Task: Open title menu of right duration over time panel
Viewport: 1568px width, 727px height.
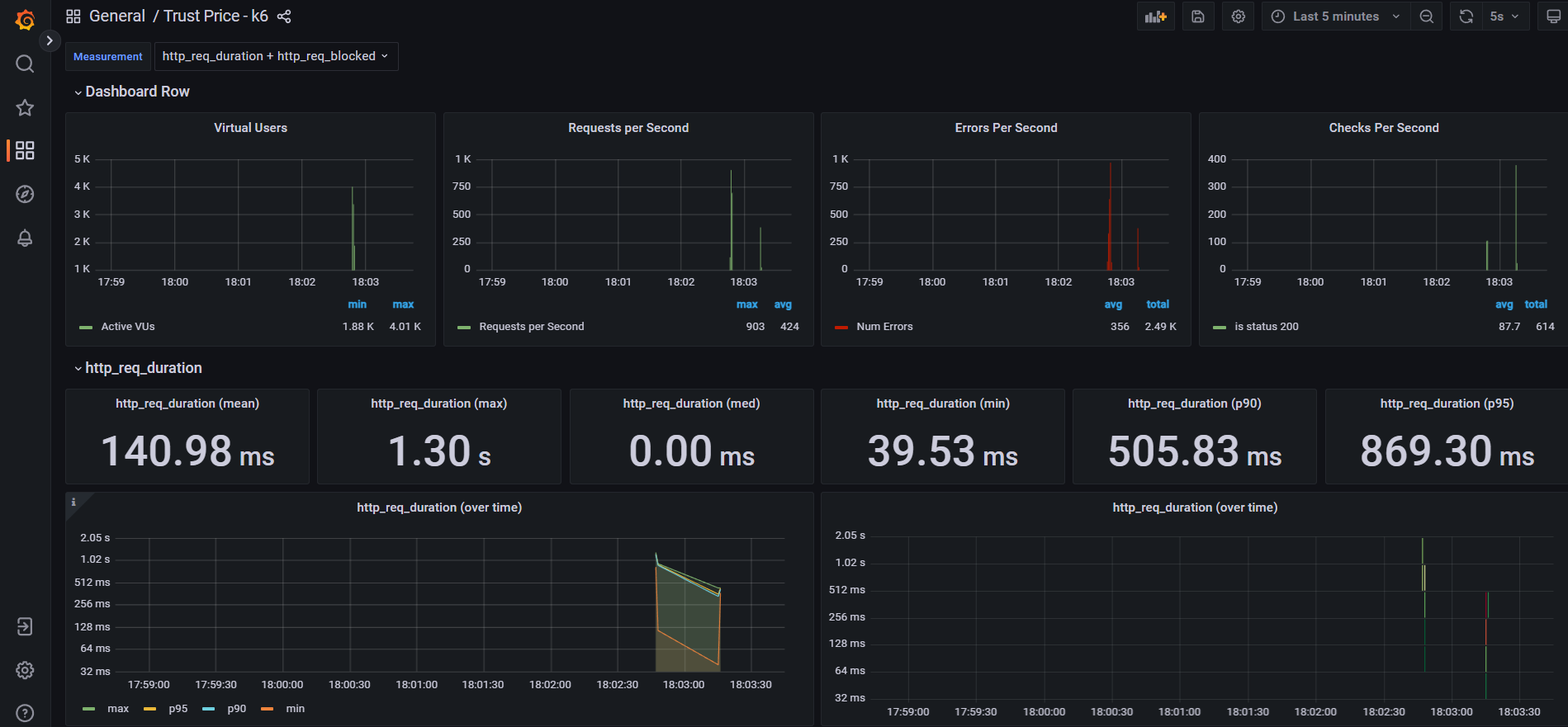Action: click(1195, 507)
